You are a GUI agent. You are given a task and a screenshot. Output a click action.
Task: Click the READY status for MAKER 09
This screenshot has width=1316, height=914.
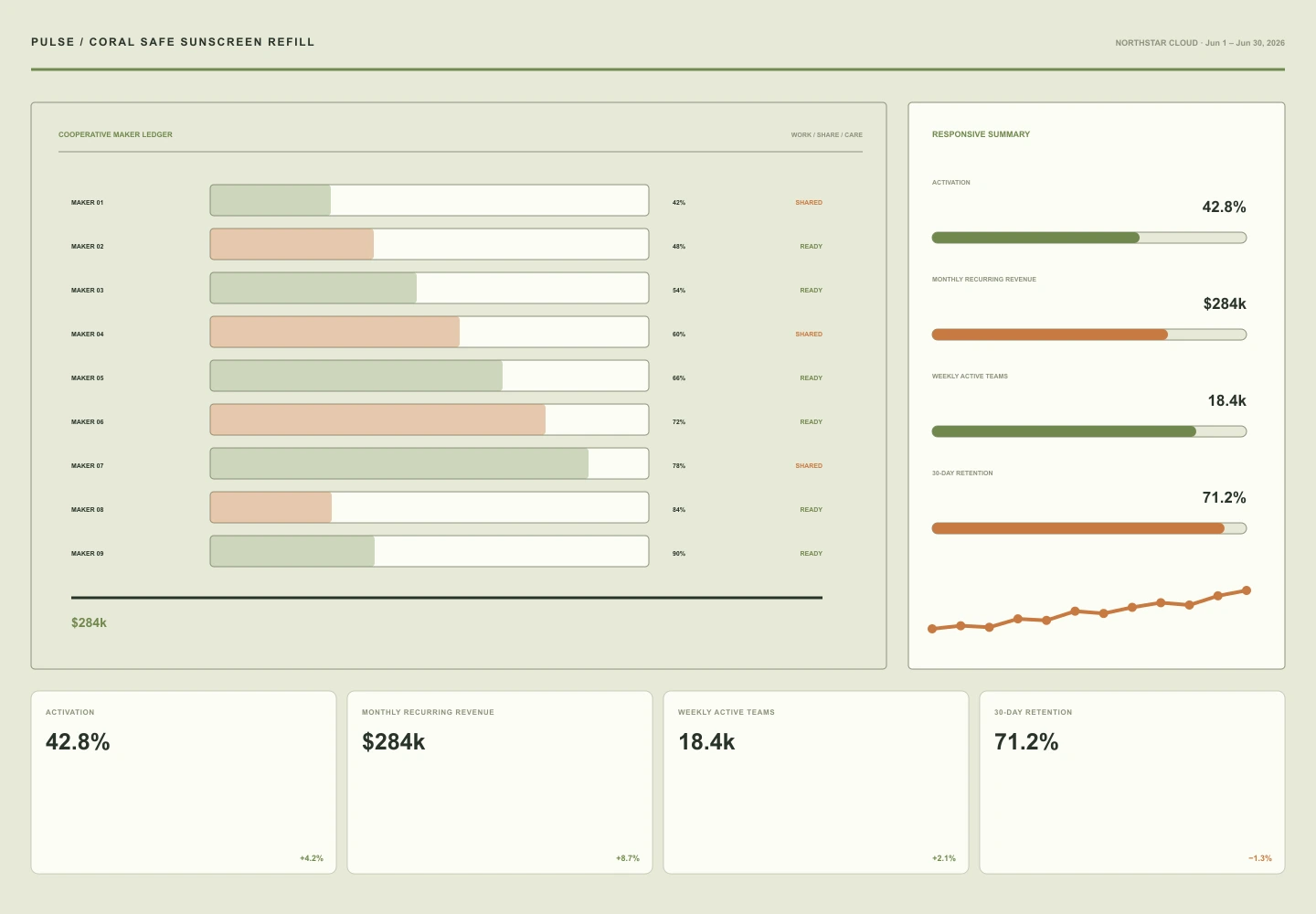[812, 554]
